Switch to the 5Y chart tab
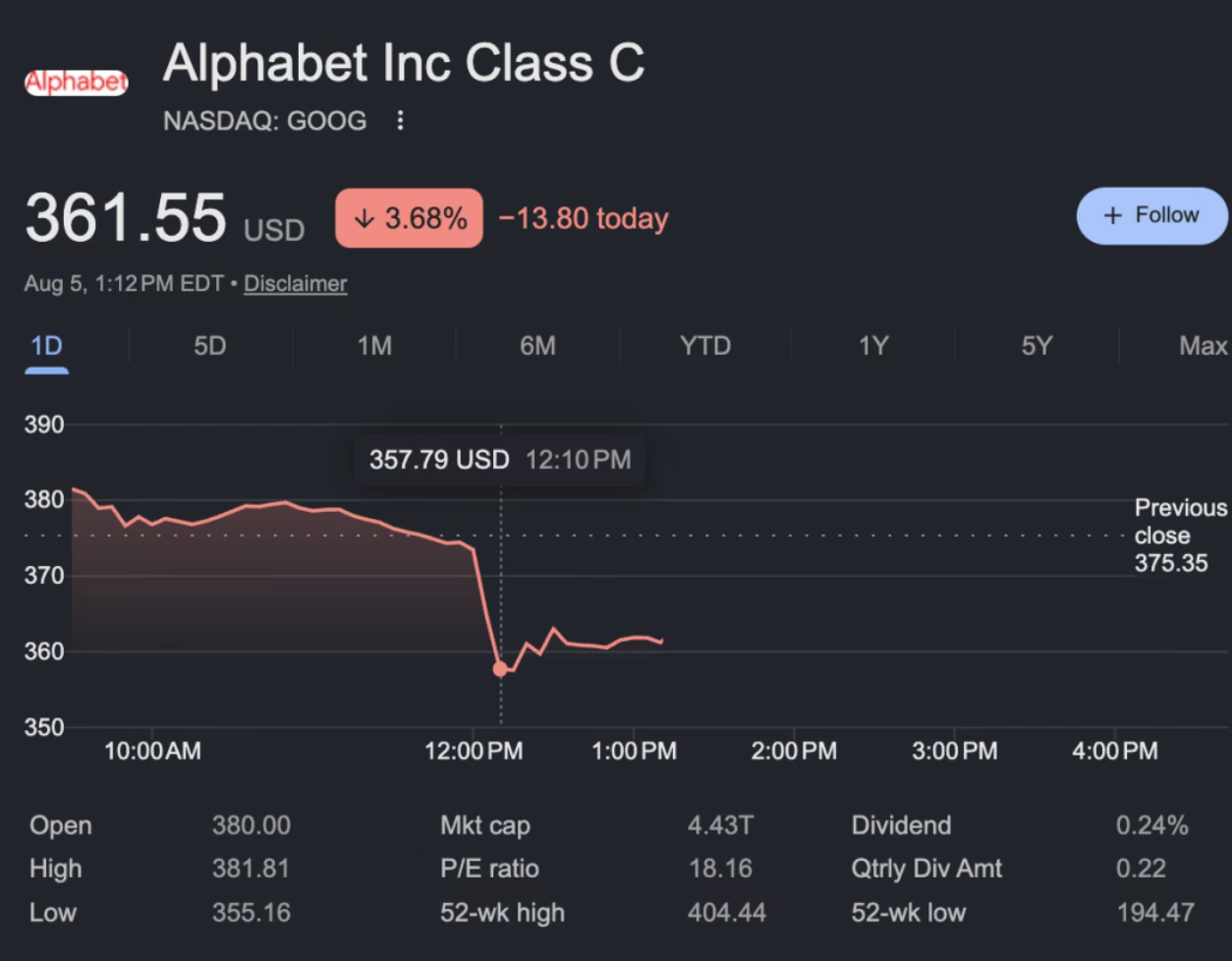 [x=1036, y=346]
